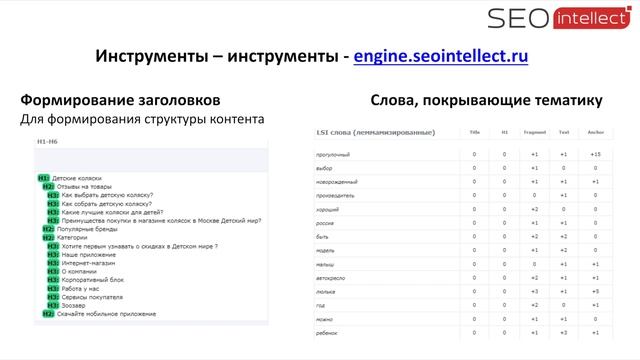Select the LSI word 'быть'
Viewport: 640px width, 360px height.
[x=322, y=237]
